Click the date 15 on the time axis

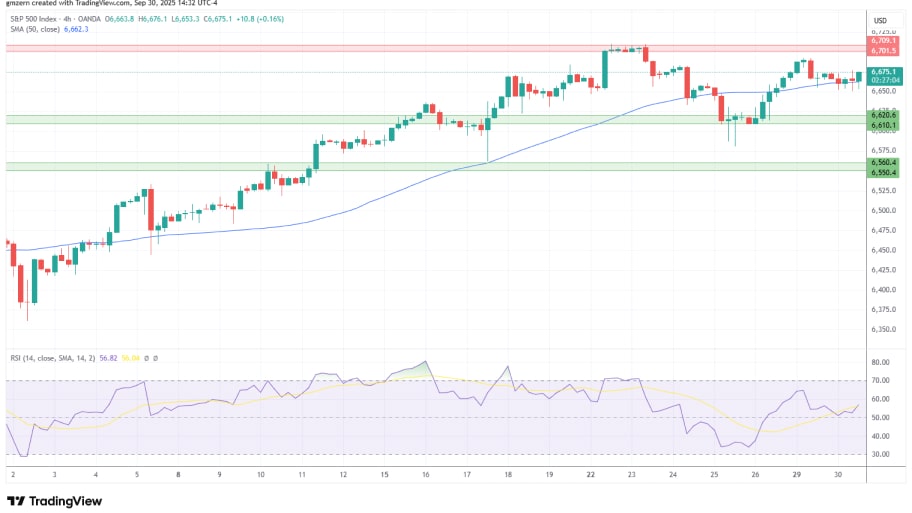tap(384, 475)
